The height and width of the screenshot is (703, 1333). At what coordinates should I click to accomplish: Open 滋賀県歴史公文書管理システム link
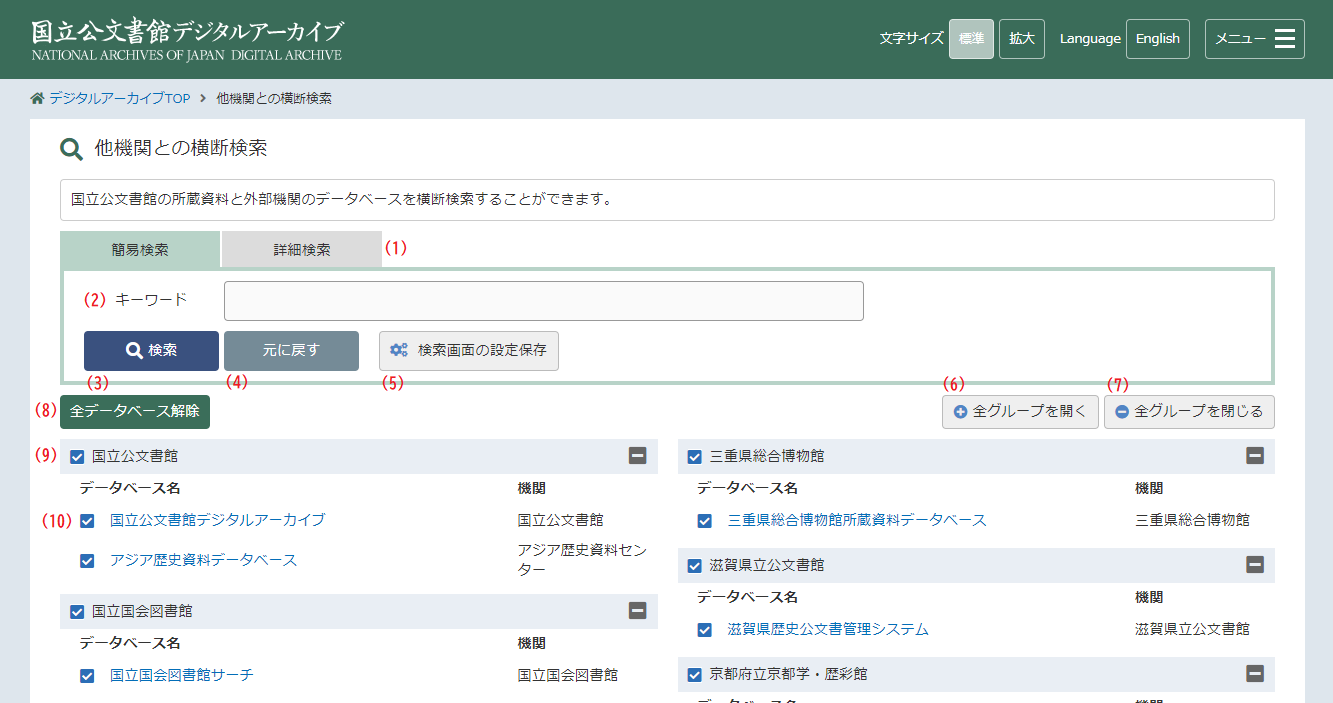click(828, 629)
